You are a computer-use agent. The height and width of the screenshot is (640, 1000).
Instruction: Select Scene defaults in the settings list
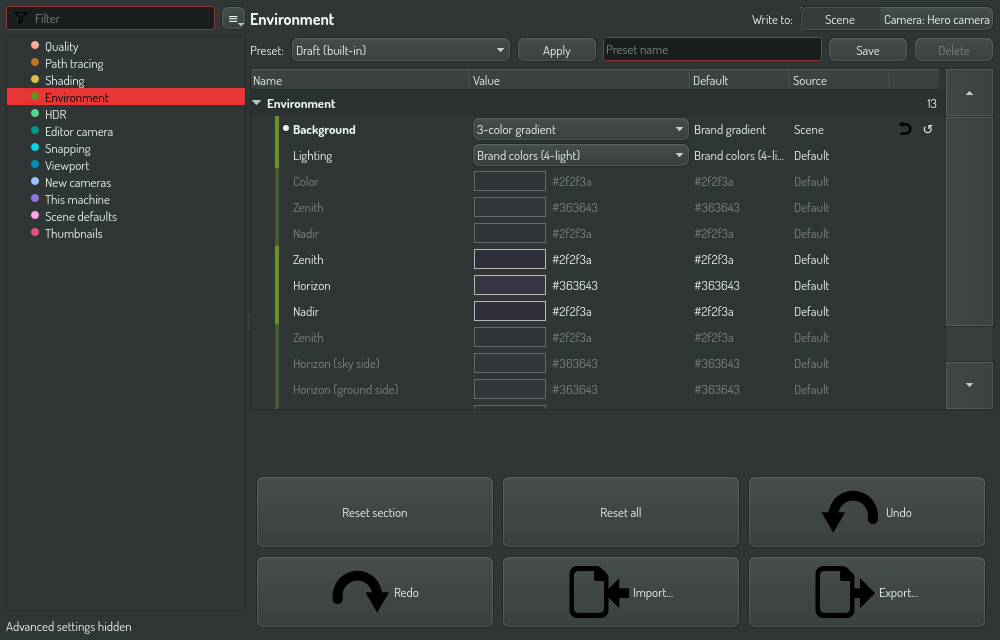126,216
